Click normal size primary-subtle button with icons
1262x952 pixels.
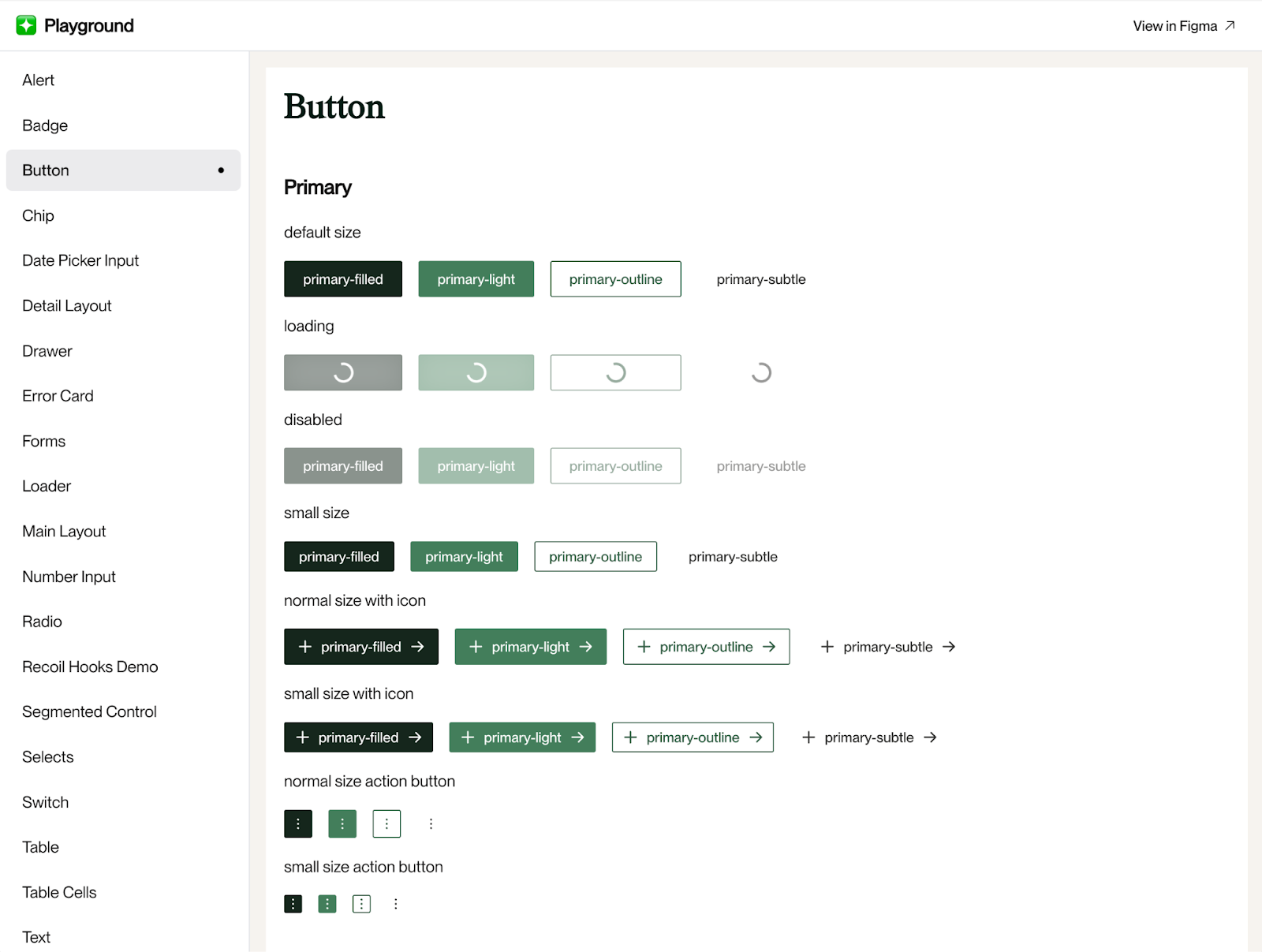[888, 647]
